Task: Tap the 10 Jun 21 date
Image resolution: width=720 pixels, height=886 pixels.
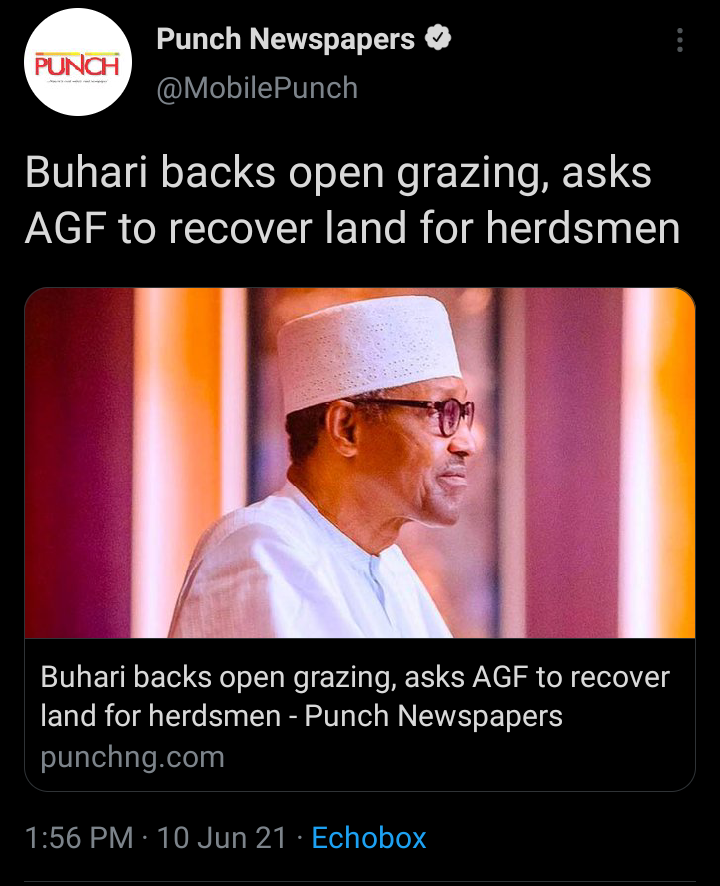Action: (x=222, y=837)
